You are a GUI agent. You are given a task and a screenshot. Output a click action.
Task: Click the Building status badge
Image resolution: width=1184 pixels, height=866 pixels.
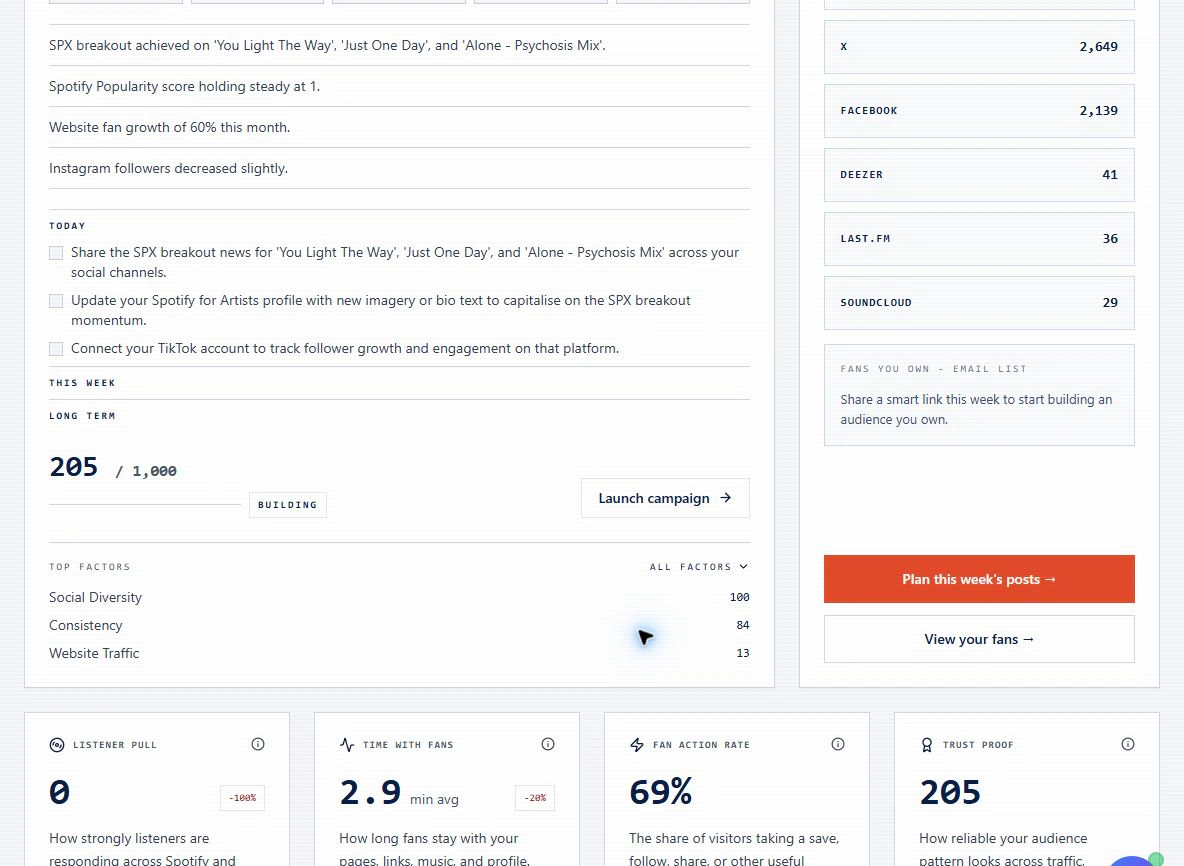pyautogui.click(x=288, y=505)
